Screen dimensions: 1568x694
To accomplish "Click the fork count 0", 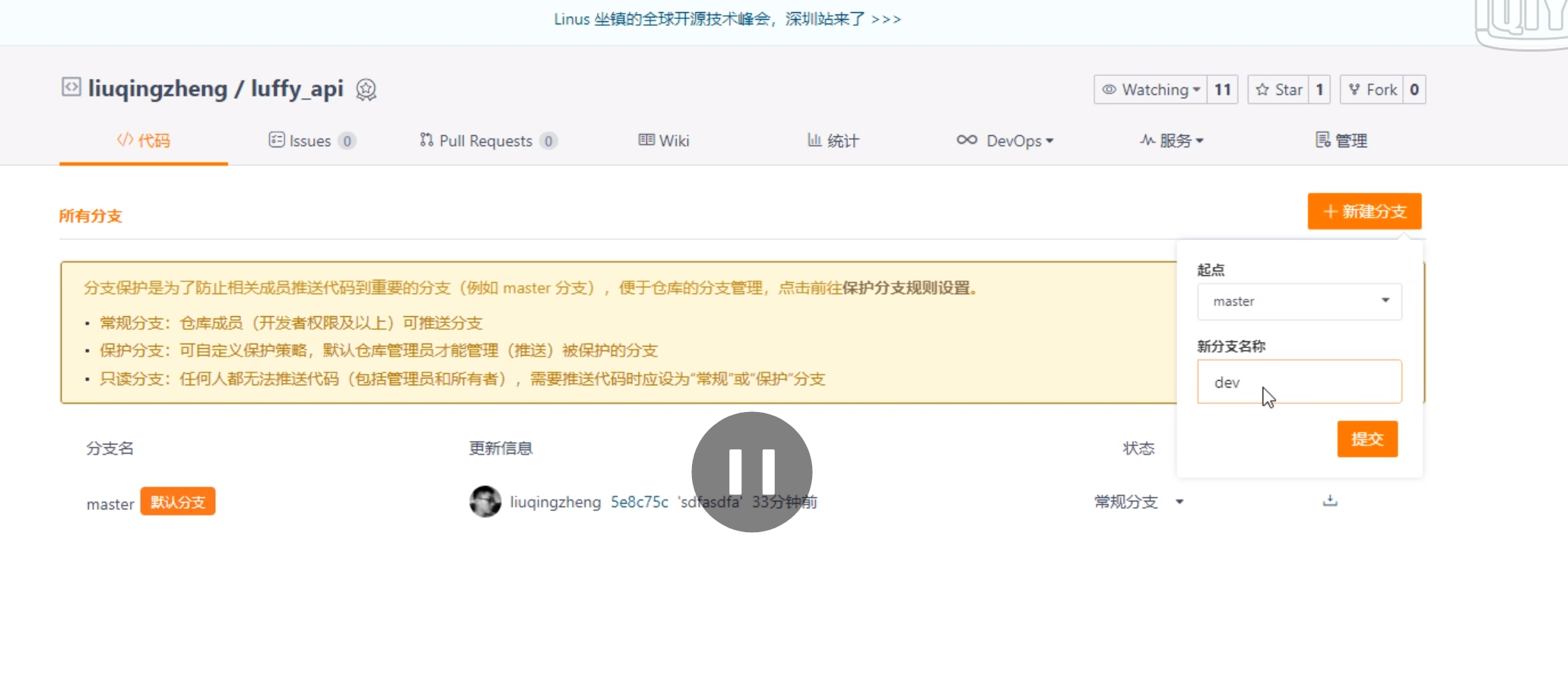I will (x=1414, y=90).
